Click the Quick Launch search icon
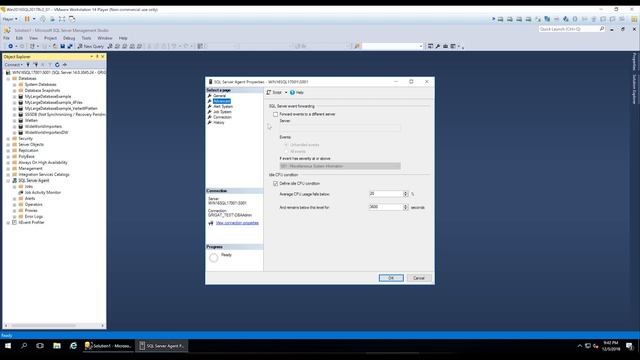The image size is (640, 360). pos(602,29)
